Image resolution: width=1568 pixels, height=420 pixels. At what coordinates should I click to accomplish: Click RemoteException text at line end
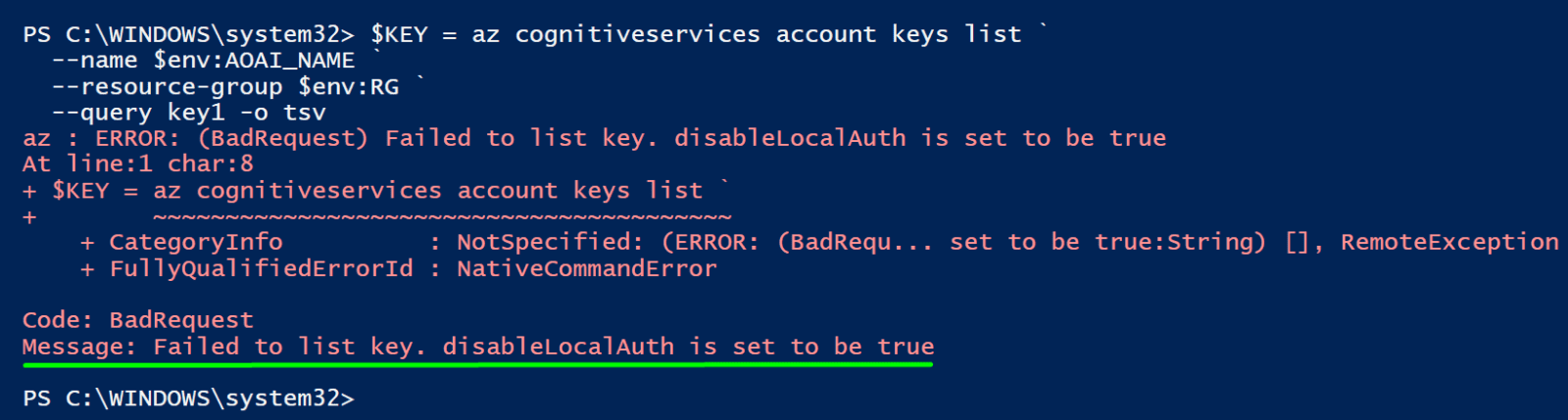(1449, 242)
